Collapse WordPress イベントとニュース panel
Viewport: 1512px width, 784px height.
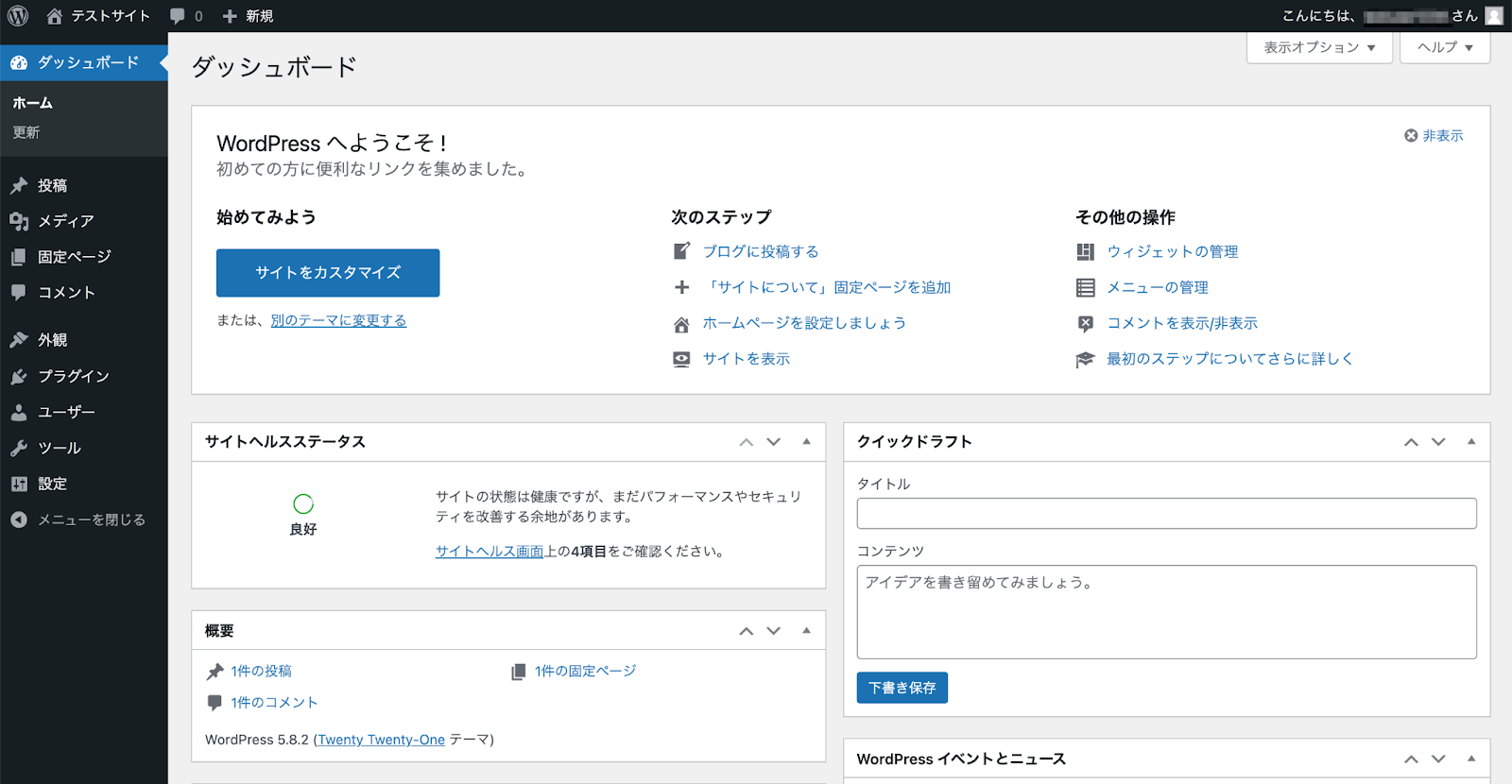[1471, 758]
